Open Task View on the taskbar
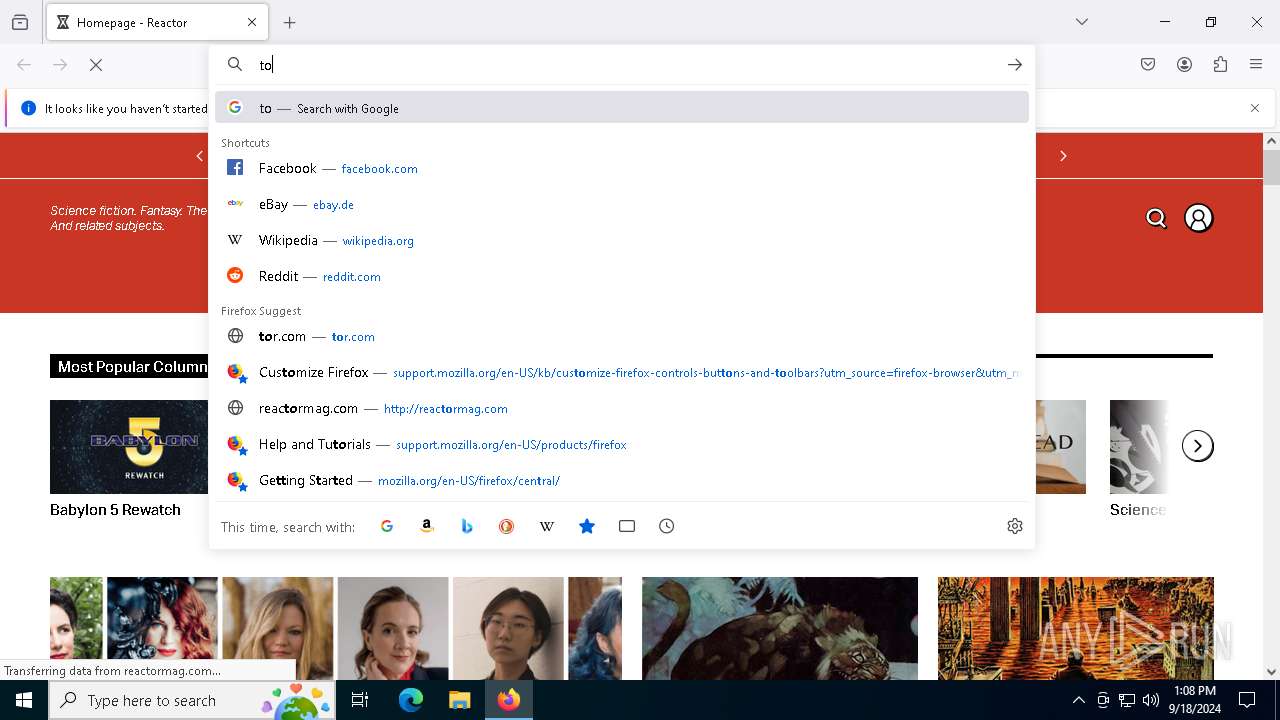This screenshot has width=1280, height=720. click(360, 700)
